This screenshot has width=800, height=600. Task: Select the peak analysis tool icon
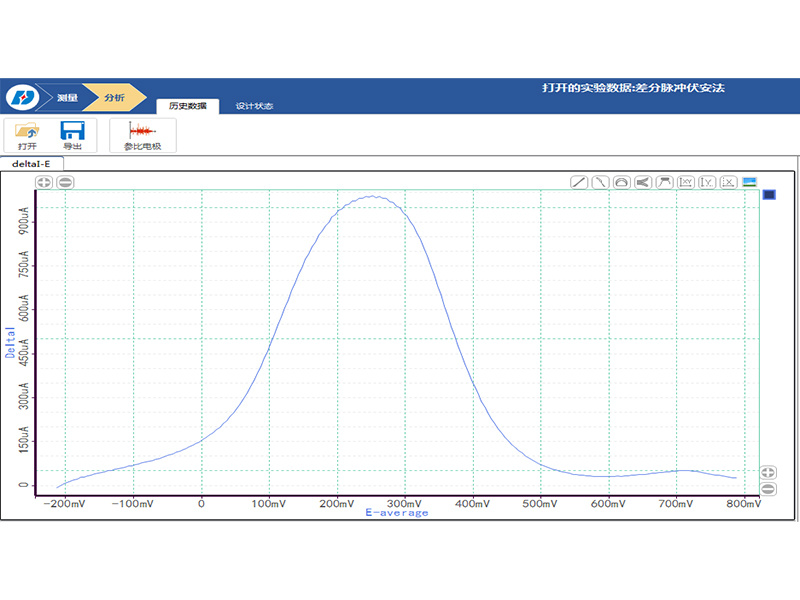[665, 182]
